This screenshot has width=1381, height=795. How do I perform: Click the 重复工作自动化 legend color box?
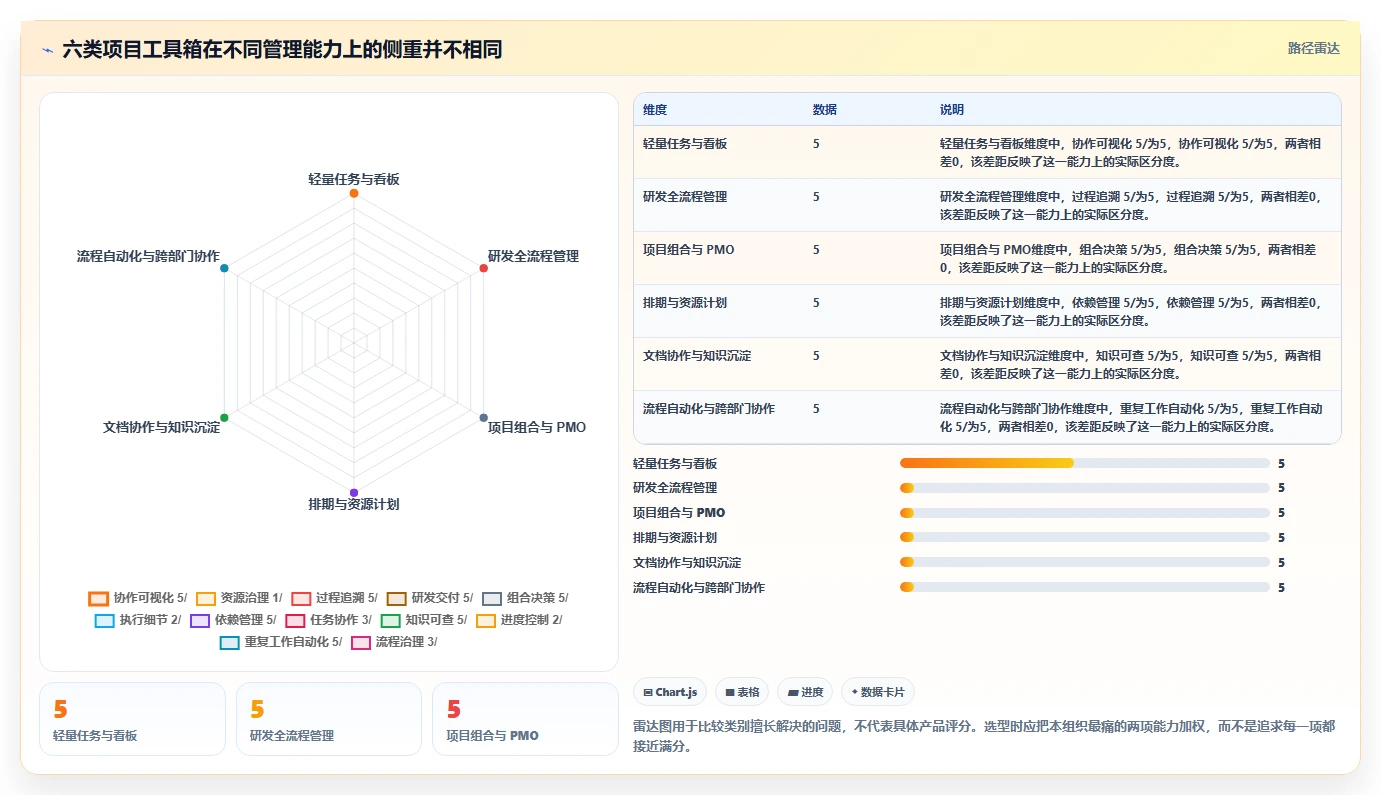point(230,642)
